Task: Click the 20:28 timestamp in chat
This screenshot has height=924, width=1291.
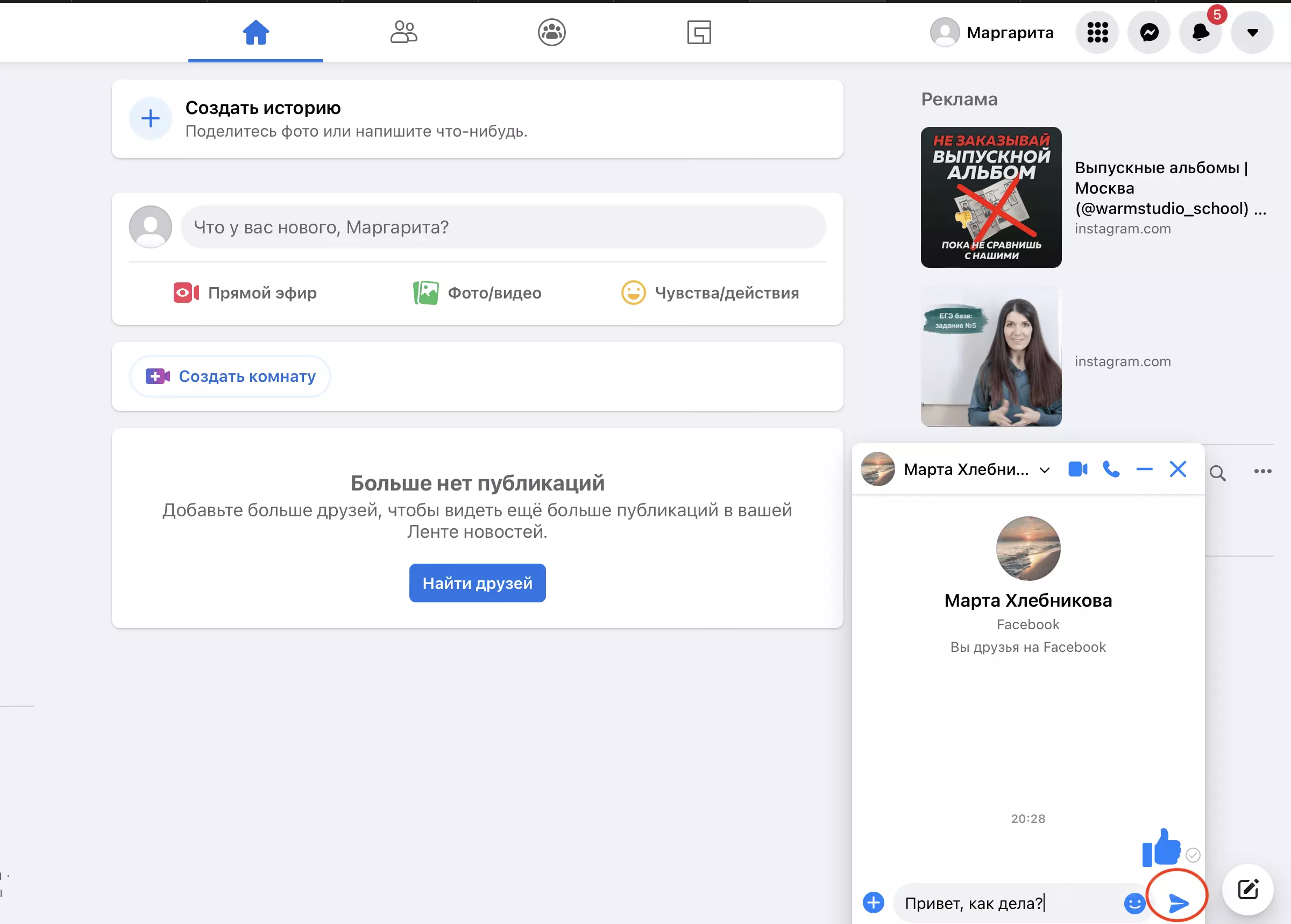Action: [x=1028, y=819]
